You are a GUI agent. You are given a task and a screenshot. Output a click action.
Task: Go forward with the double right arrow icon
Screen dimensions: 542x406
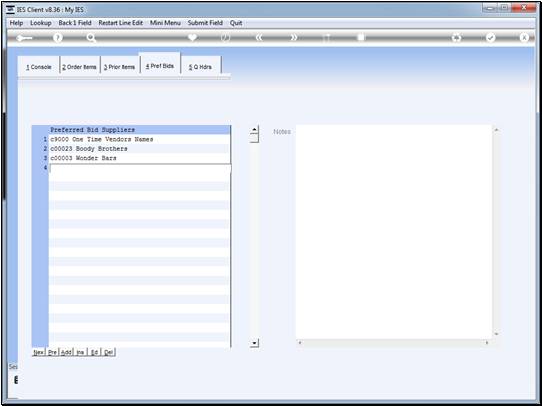pyautogui.click(x=293, y=38)
